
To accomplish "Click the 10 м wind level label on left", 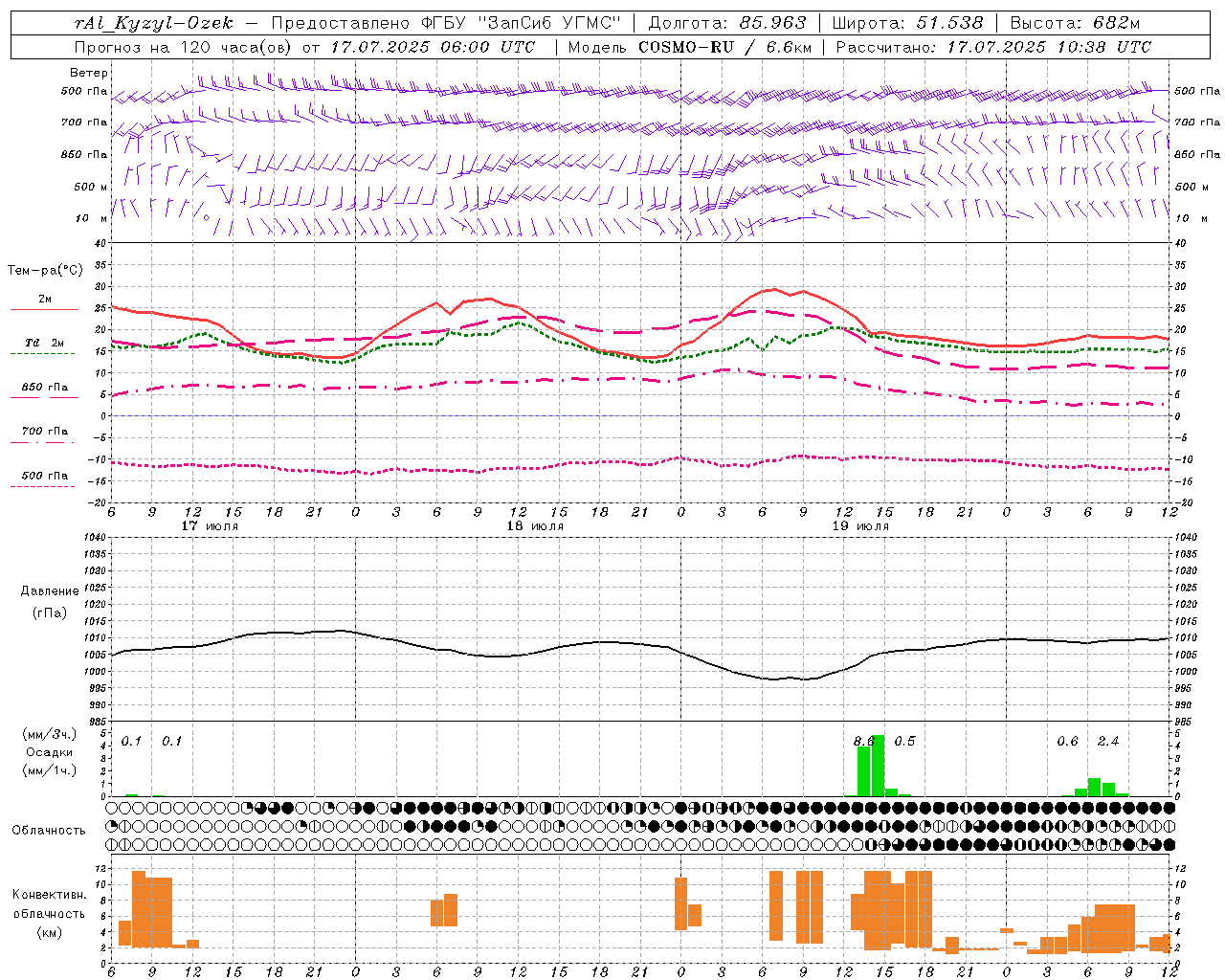I will pyautogui.click(x=91, y=218).
